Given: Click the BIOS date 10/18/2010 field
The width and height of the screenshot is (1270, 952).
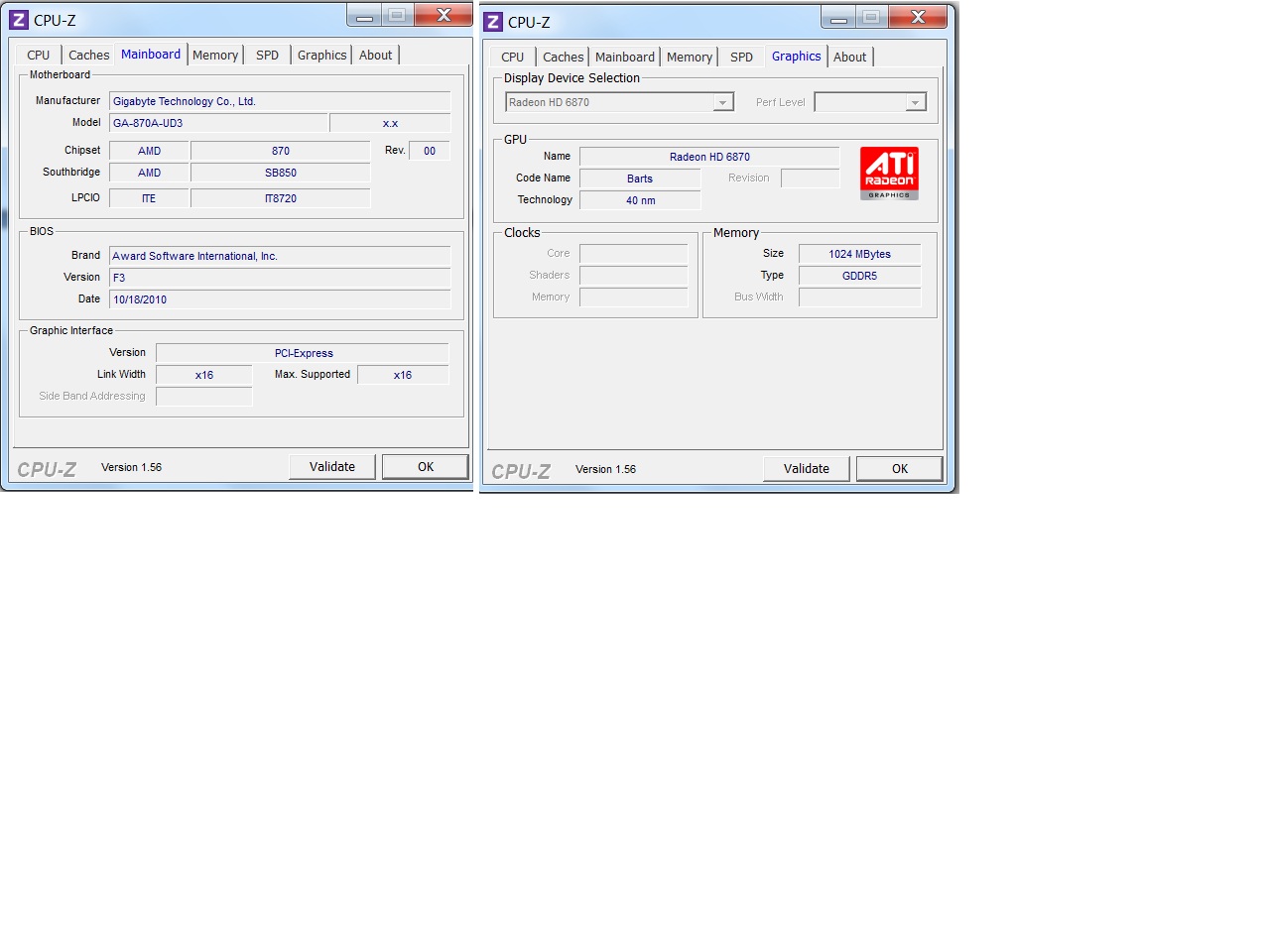Looking at the screenshot, I should (280, 299).
